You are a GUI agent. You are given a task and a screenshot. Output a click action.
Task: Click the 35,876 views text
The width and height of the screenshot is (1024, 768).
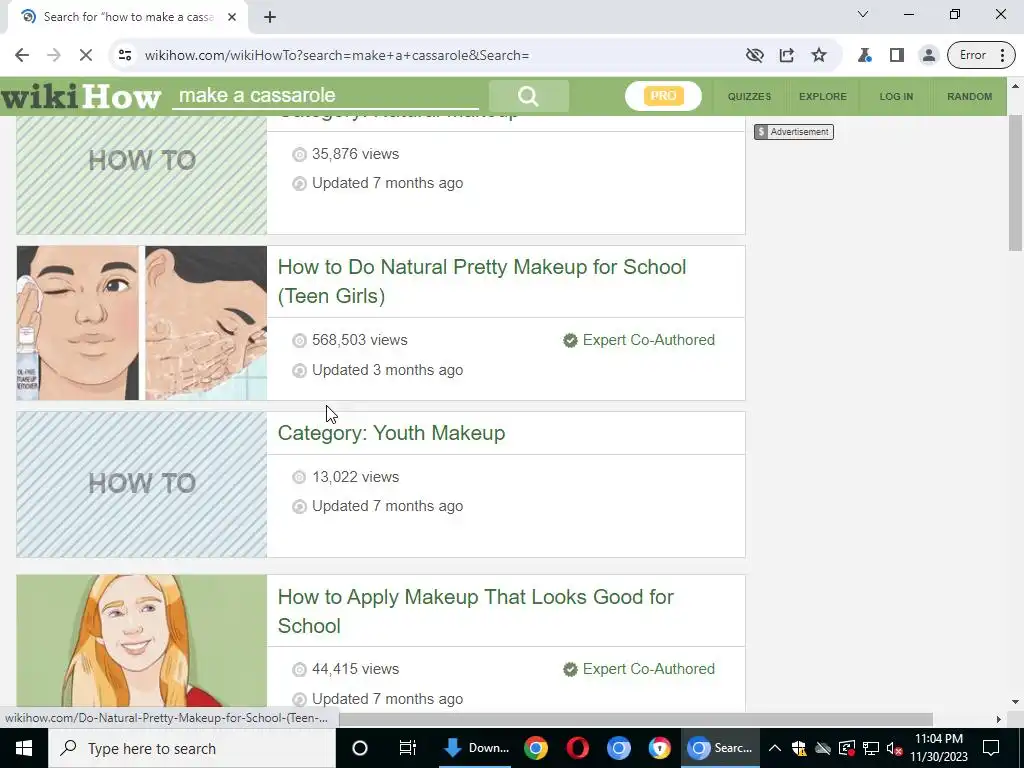355,154
